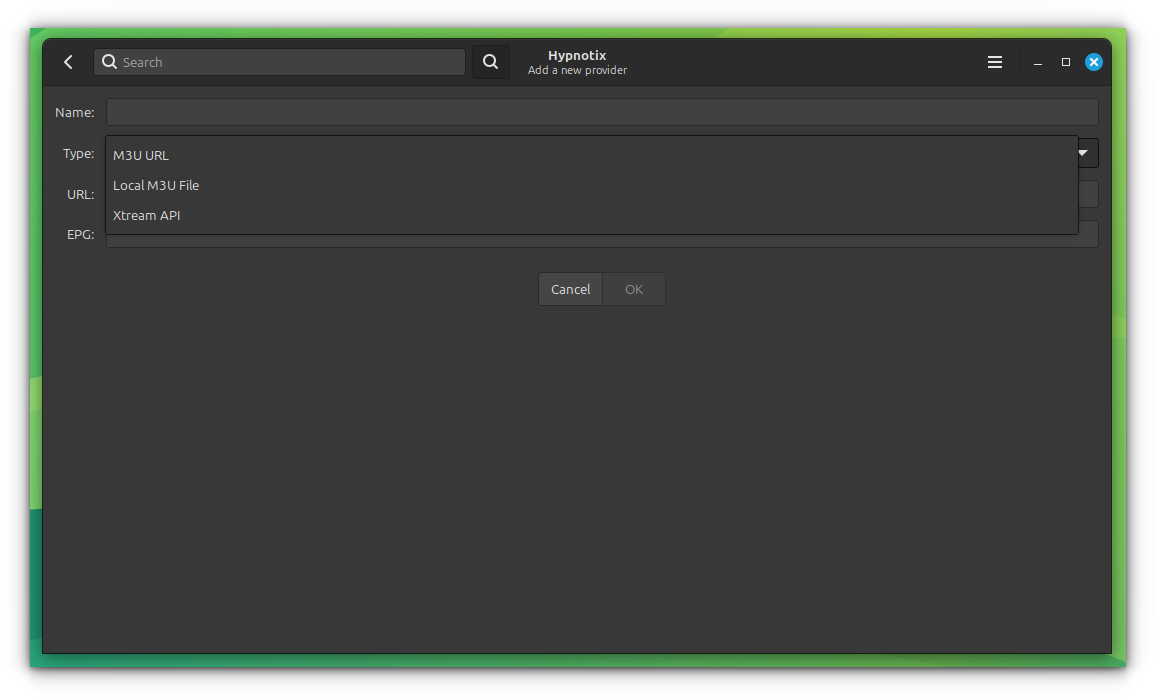Click the URL input field
This screenshot has width=1156, height=699.
[1090, 194]
